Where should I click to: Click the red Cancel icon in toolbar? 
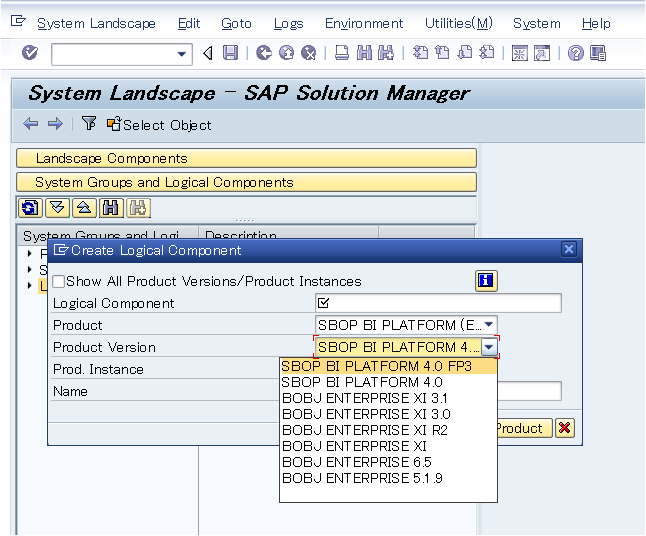click(x=309, y=53)
